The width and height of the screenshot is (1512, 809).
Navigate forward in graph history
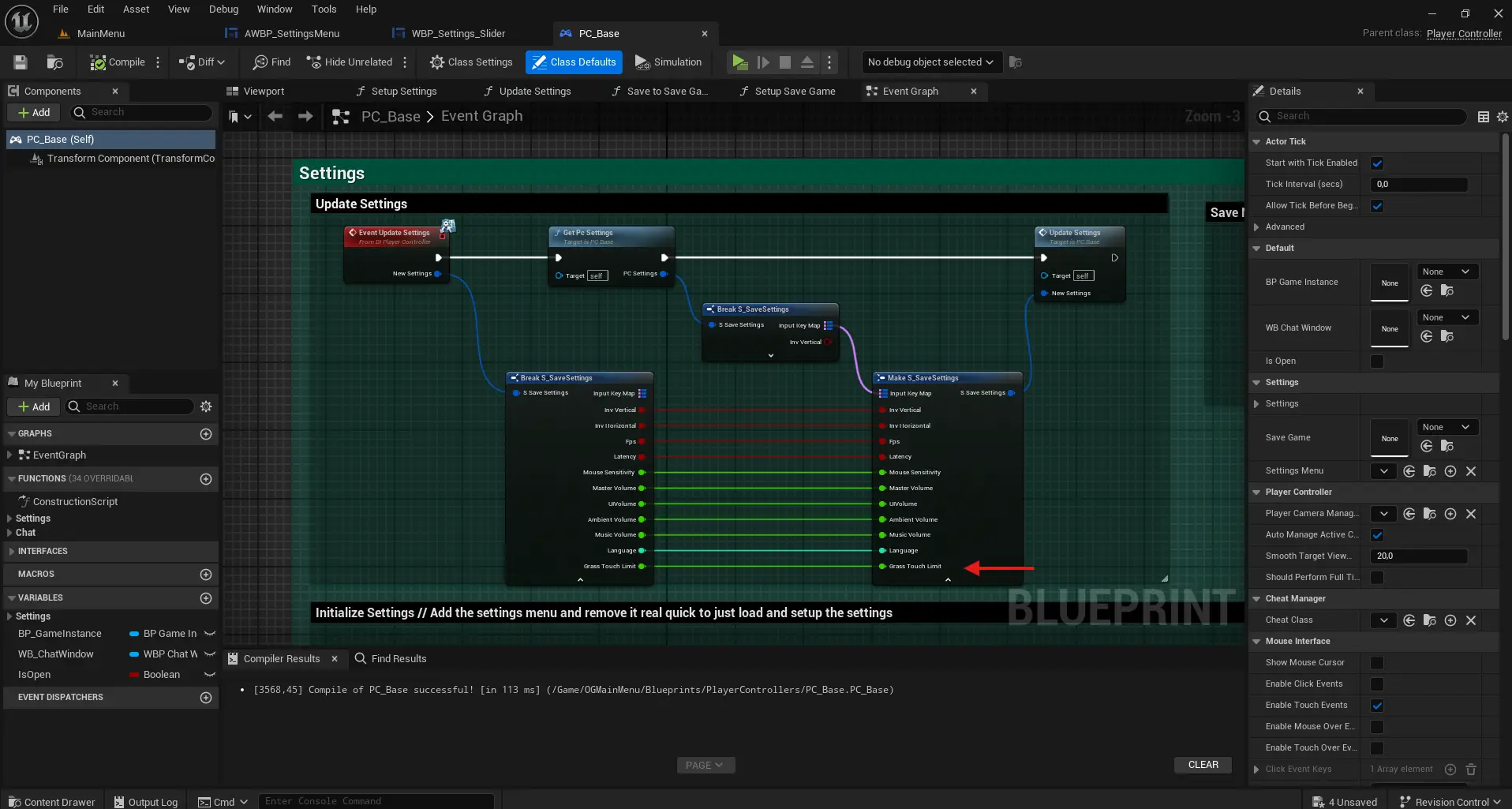click(x=305, y=117)
